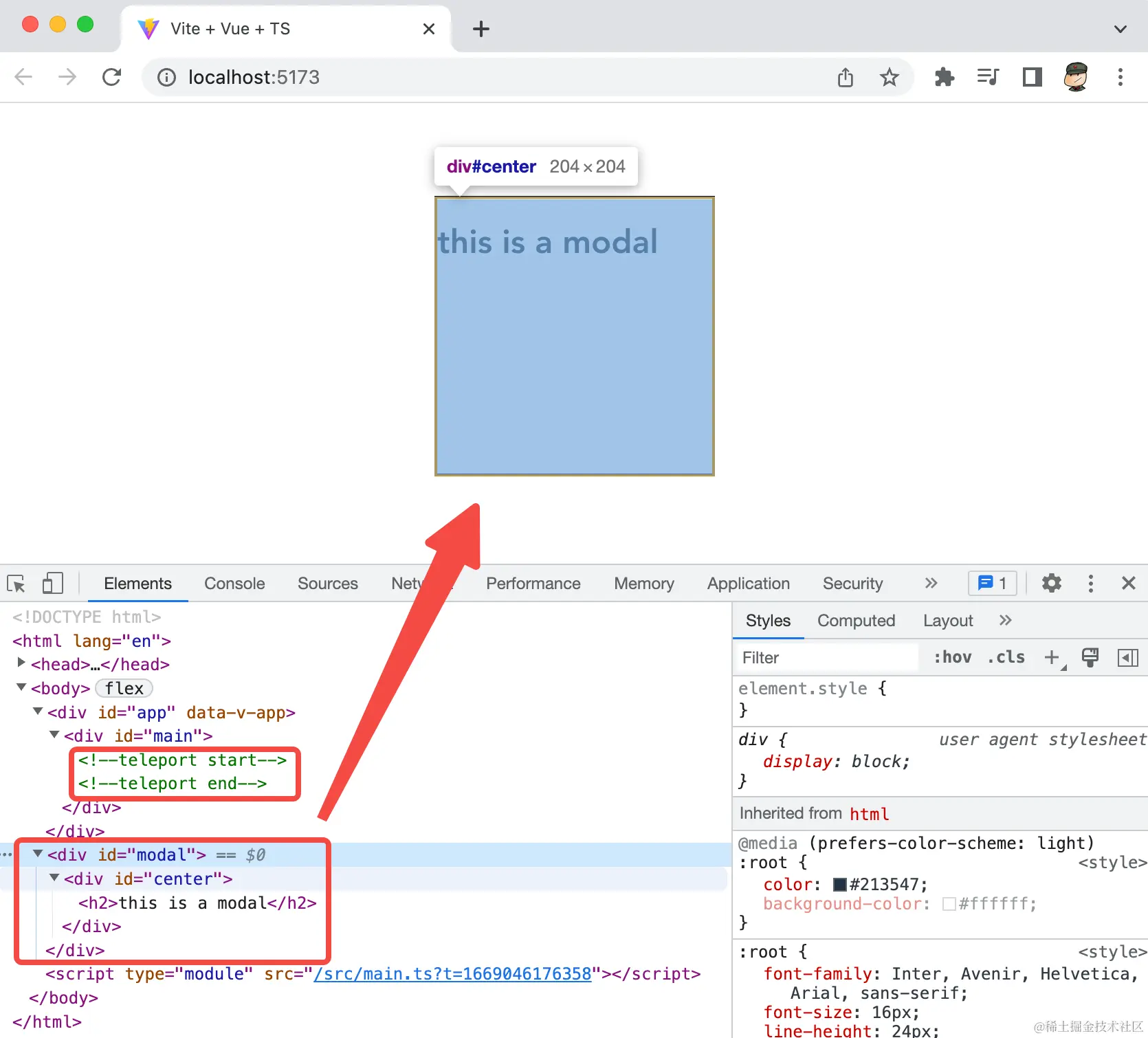Collapse the div id="modal" node
The width and height of the screenshot is (1148, 1038).
coord(38,853)
